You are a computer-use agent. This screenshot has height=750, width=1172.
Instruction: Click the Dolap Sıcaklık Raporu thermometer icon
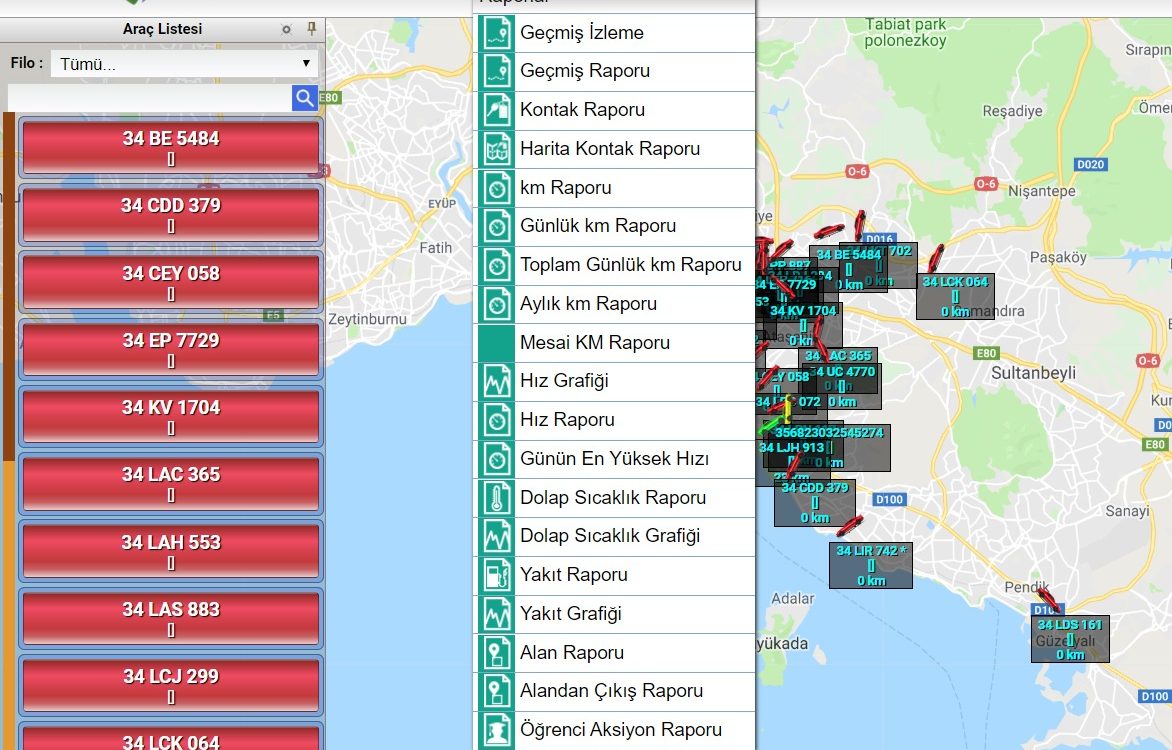(497, 498)
